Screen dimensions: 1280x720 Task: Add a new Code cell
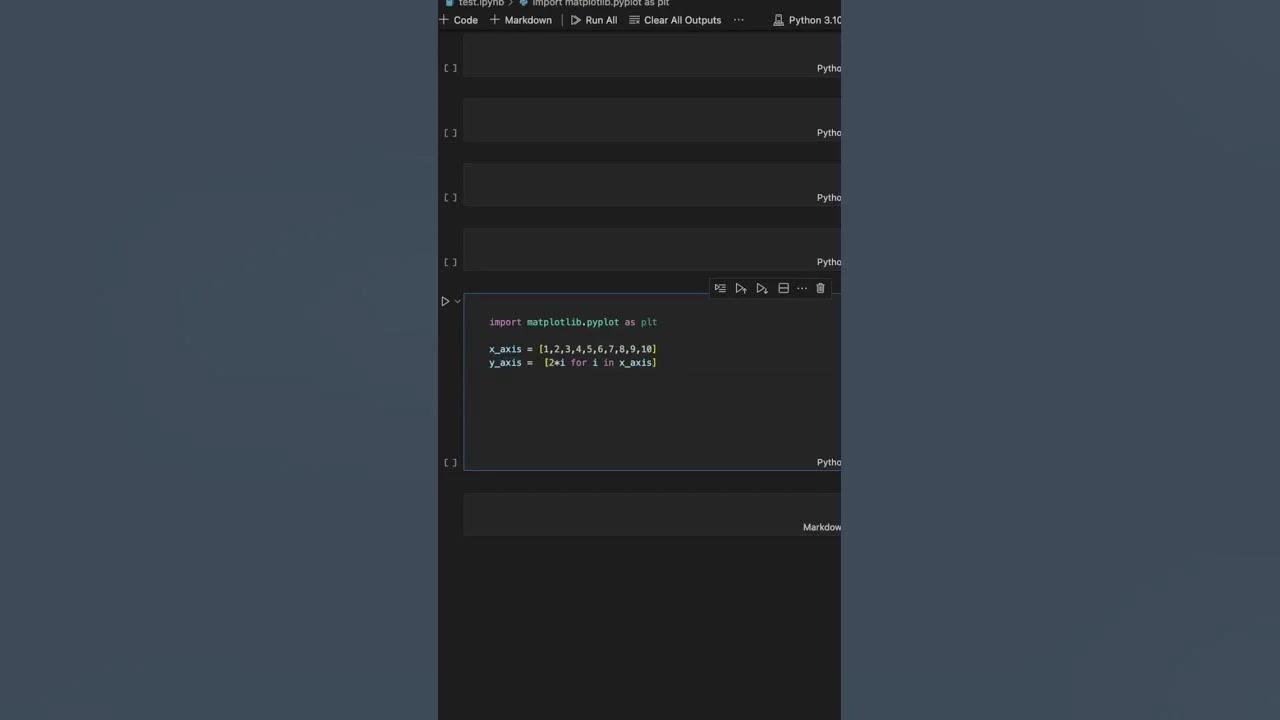459,20
